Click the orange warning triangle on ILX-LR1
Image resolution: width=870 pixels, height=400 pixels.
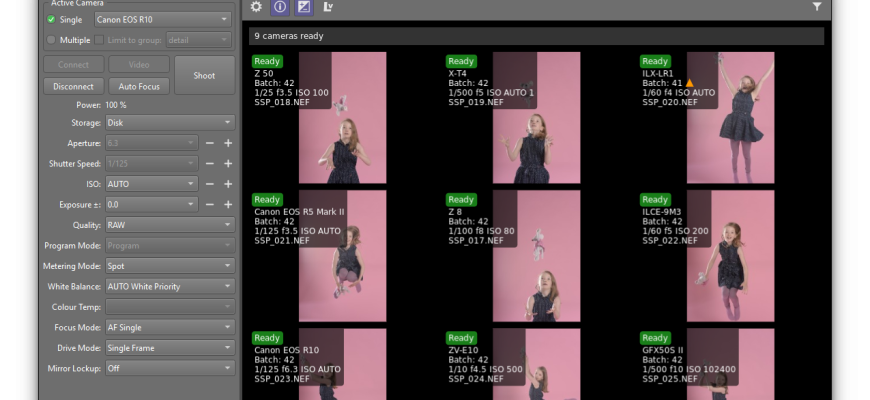[x=689, y=83]
